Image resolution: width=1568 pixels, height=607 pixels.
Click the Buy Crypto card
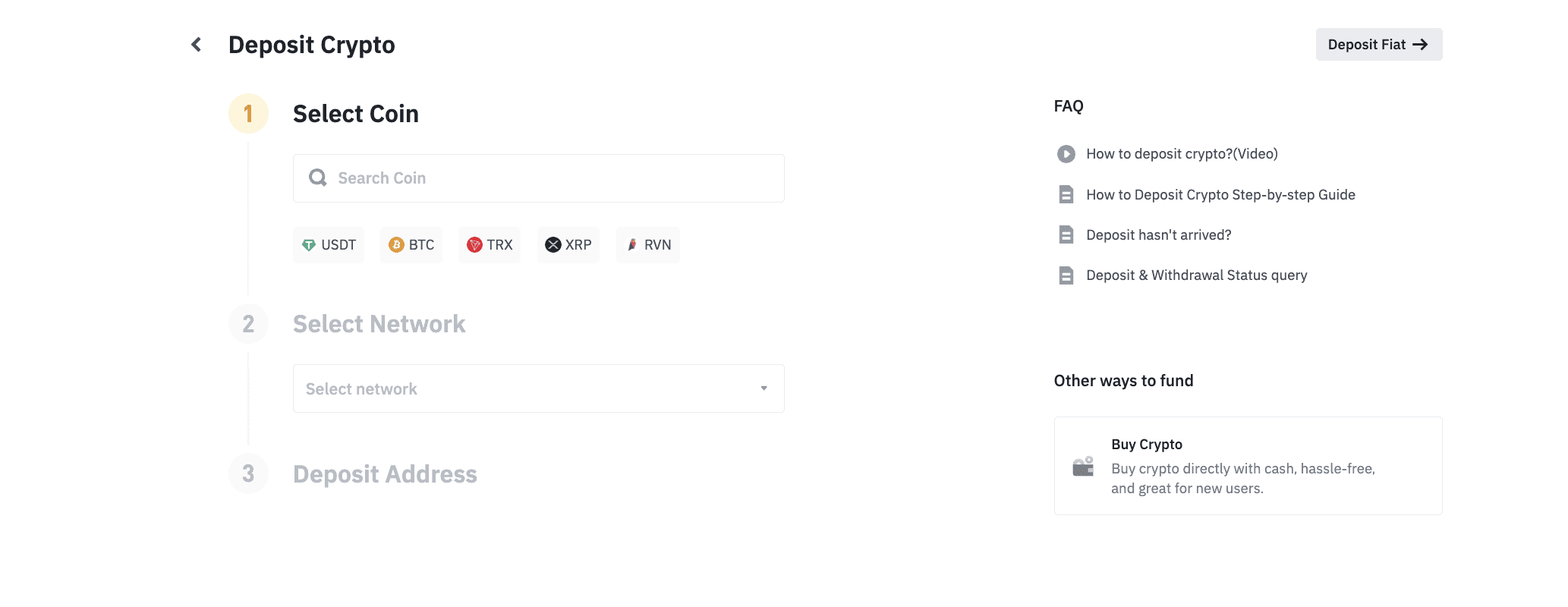coord(1248,466)
